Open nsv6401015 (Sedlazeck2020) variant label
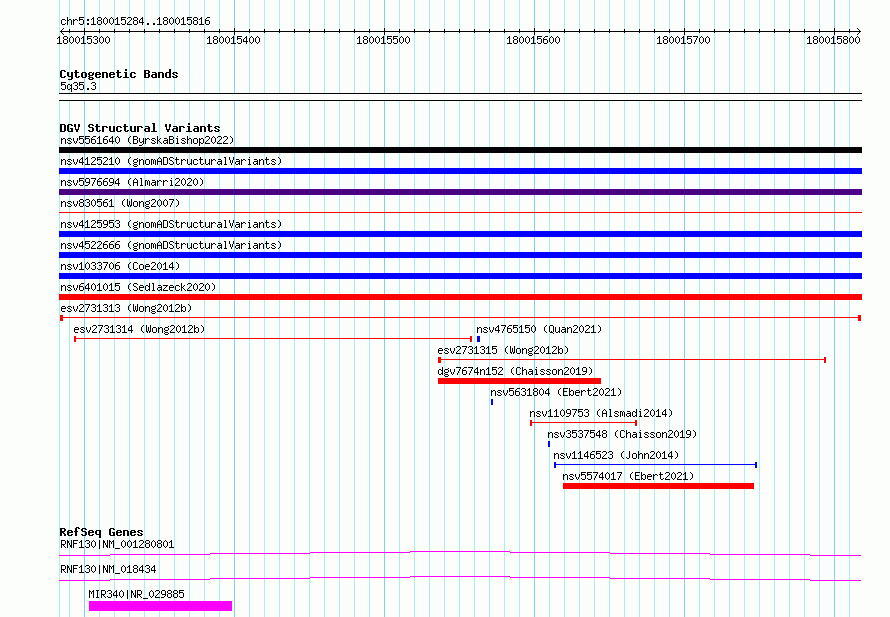The height and width of the screenshot is (617, 890). (x=138, y=287)
